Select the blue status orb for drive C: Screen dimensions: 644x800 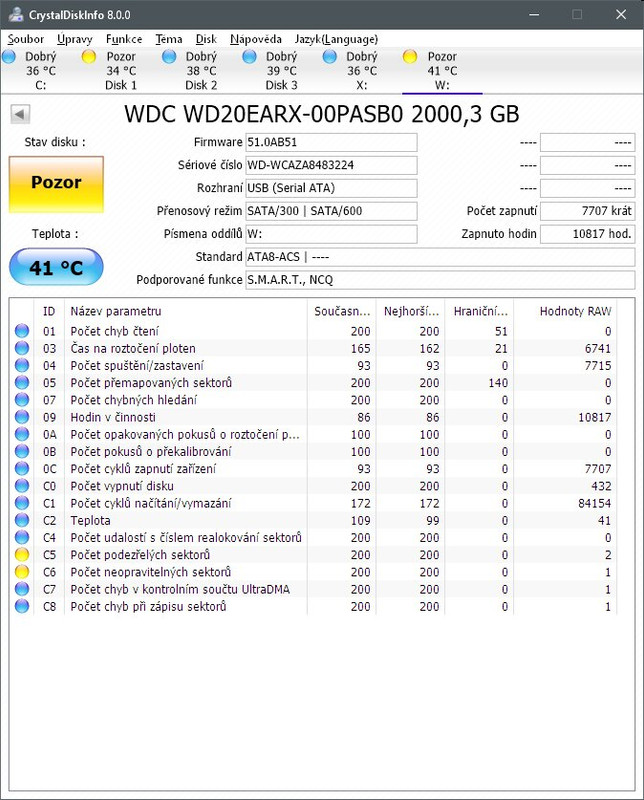tap(9, 56)
